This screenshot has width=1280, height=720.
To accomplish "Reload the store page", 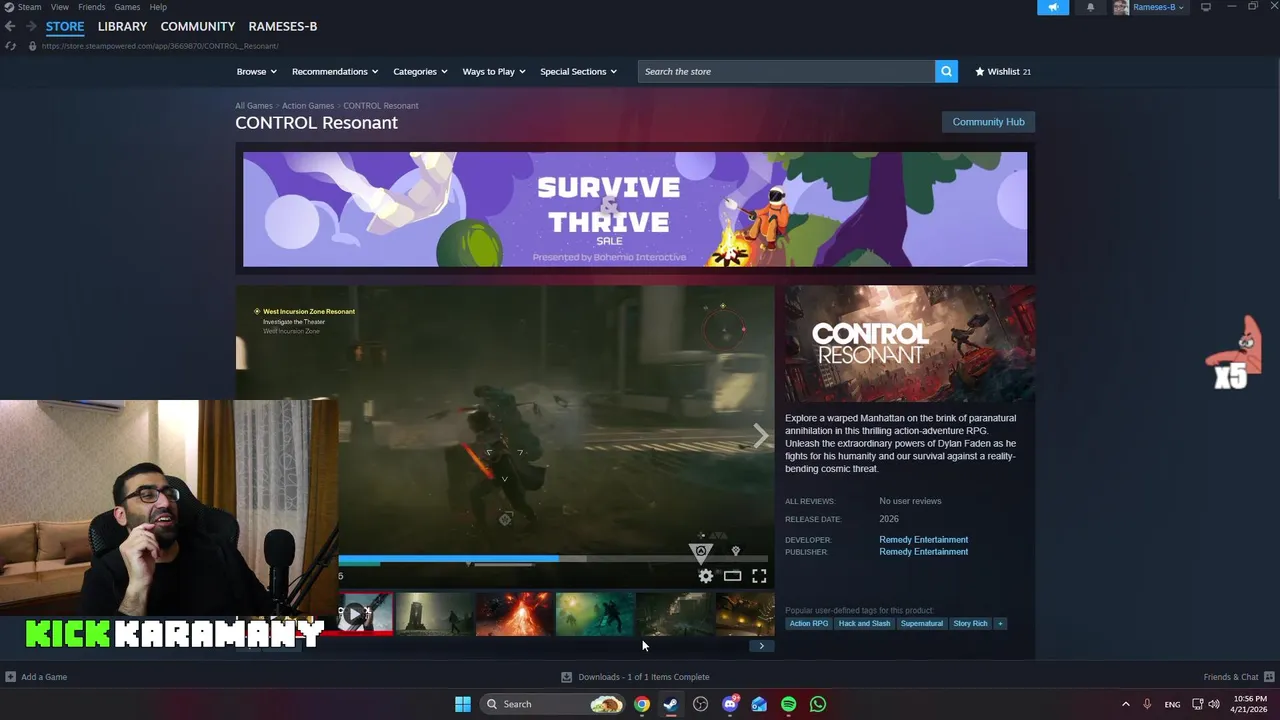I will [10, 46].
